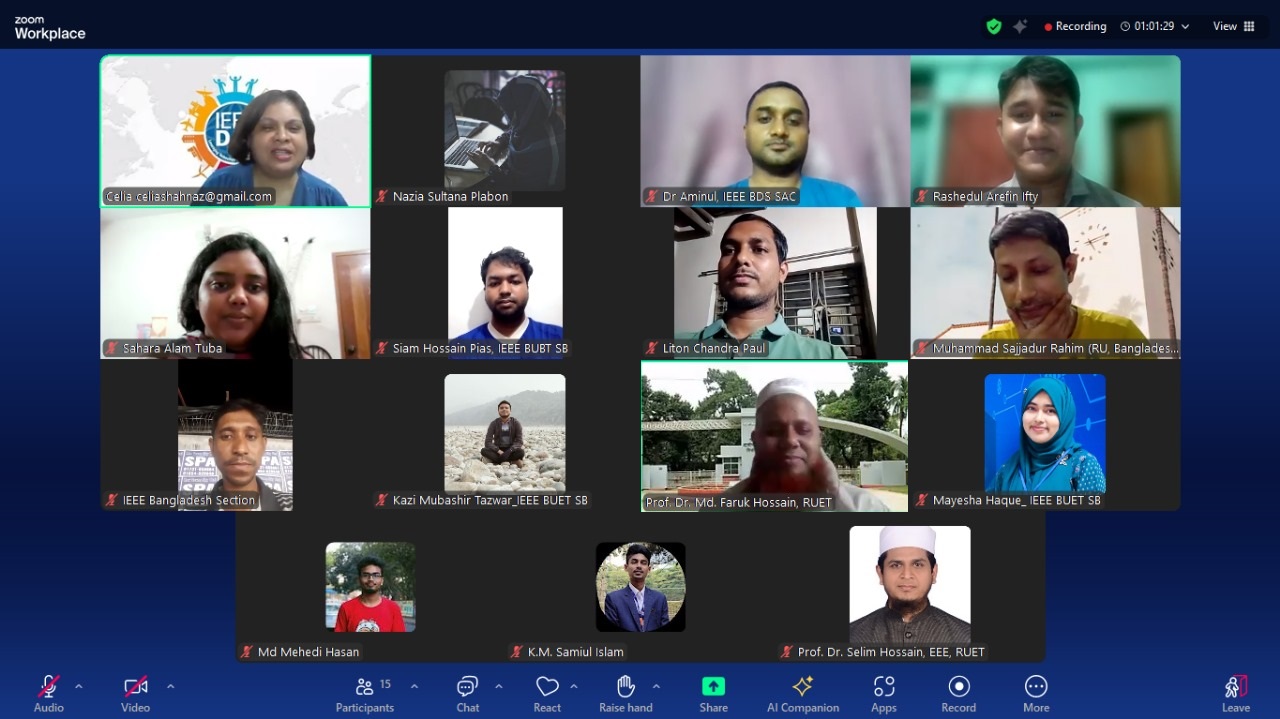Image resolution: width=1280 pixels, height=719 pixels.
Task: Select Liton Chandra Paul's video tile
Action: click(775, 283)
